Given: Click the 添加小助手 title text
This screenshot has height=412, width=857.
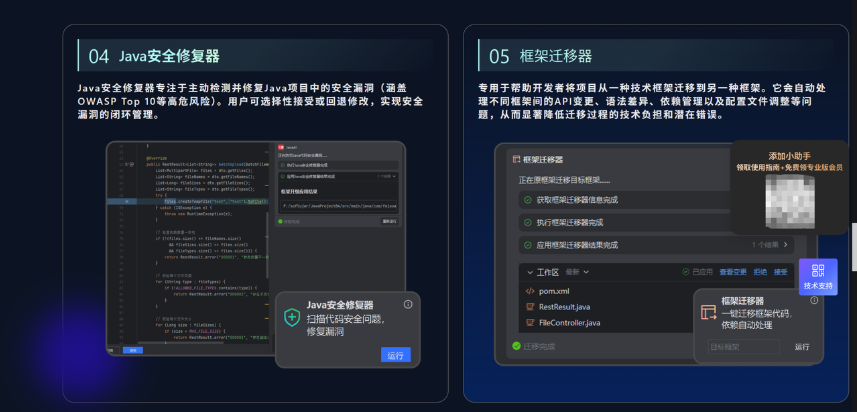Looking at the screenshot, I should click(789, 156).
